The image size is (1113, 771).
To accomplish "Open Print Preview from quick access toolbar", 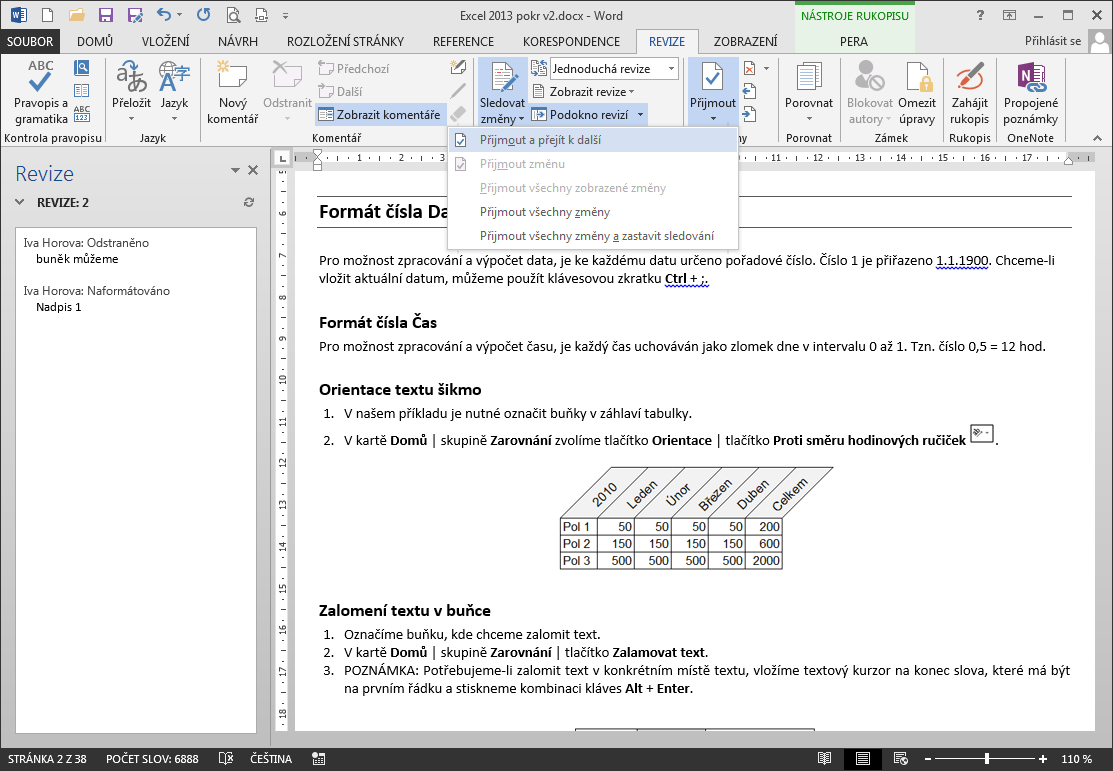I will pyautogui.click(x=233, y=15).
